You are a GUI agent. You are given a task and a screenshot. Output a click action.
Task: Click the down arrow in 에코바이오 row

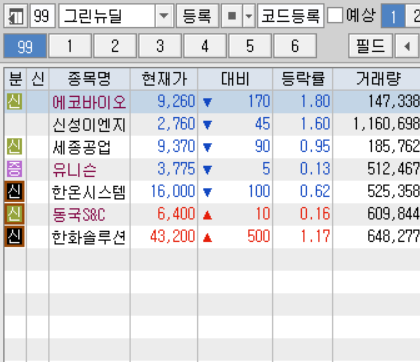click(207, 102)
